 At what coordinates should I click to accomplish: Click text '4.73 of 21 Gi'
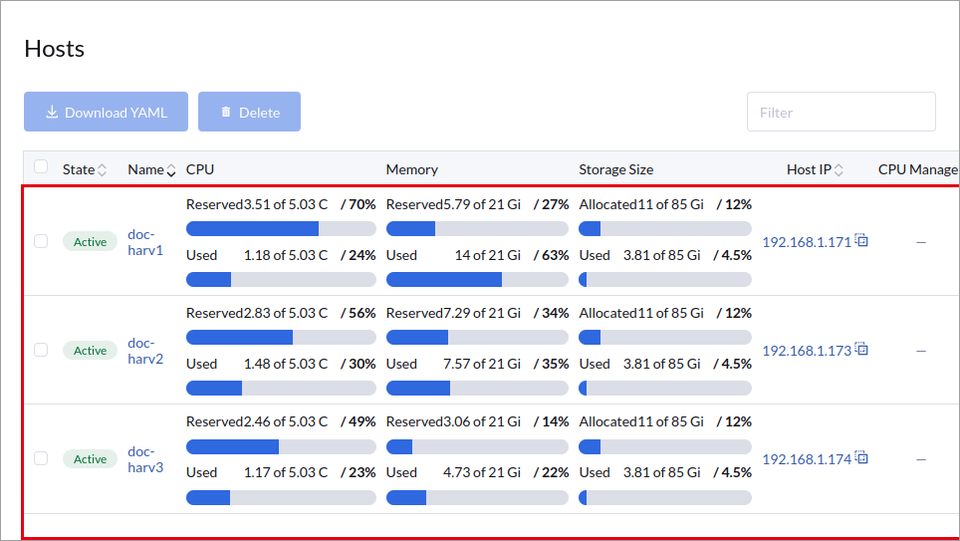(482, 472)
